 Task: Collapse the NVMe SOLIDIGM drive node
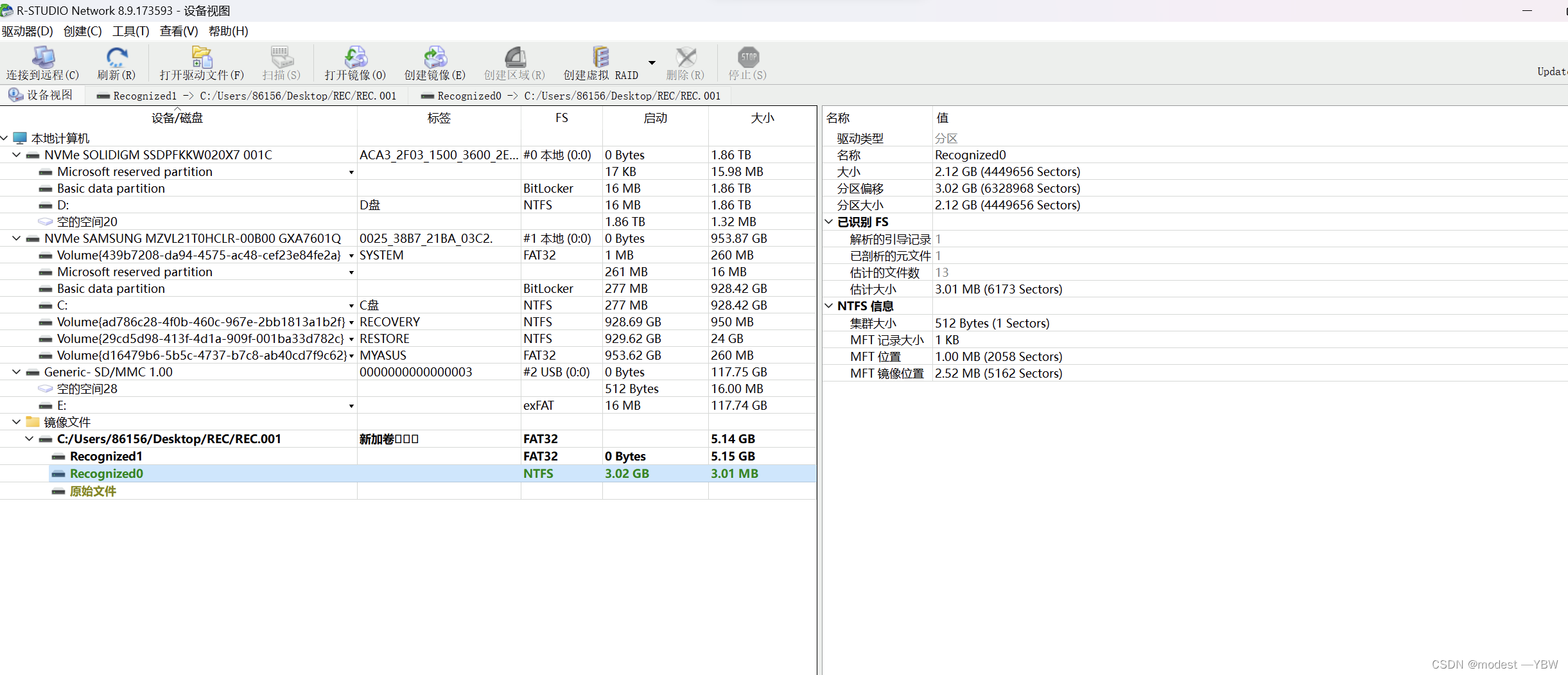[x=17, y=155]
